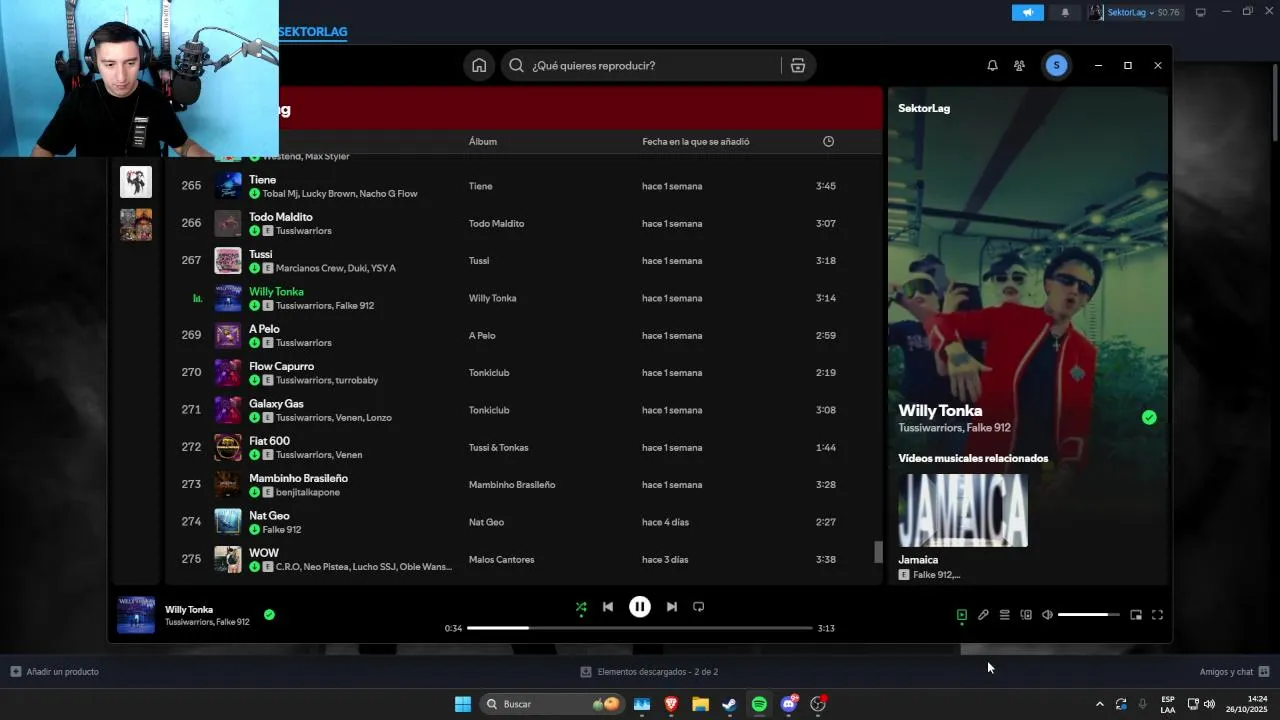Screen dimensions: 1280x720
Task: Open Steam notifications bell
Action: 1065,12
